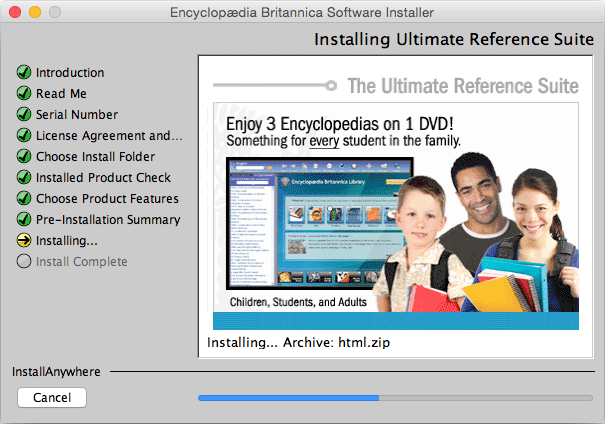
Task: Click the Pre-Installation Summary checkmark icon
Action: click(24, 220)
